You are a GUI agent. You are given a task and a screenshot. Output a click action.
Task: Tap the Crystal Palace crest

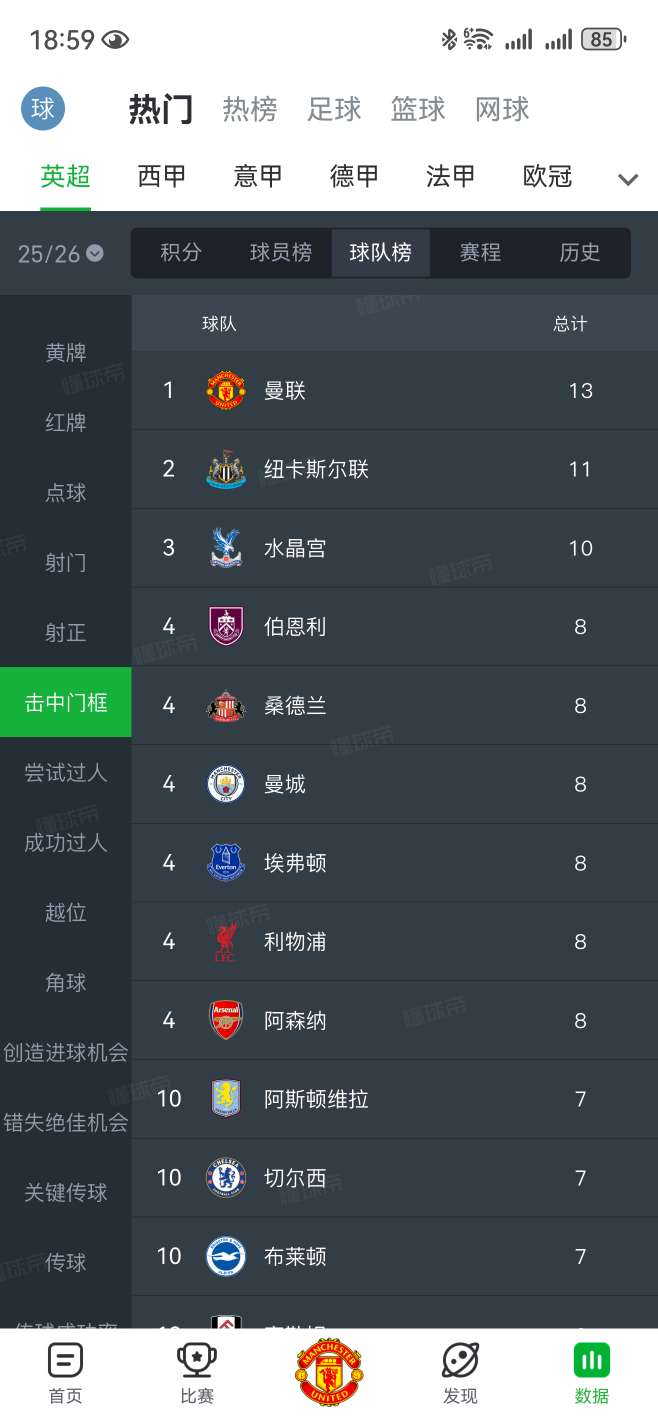point(226,548)
